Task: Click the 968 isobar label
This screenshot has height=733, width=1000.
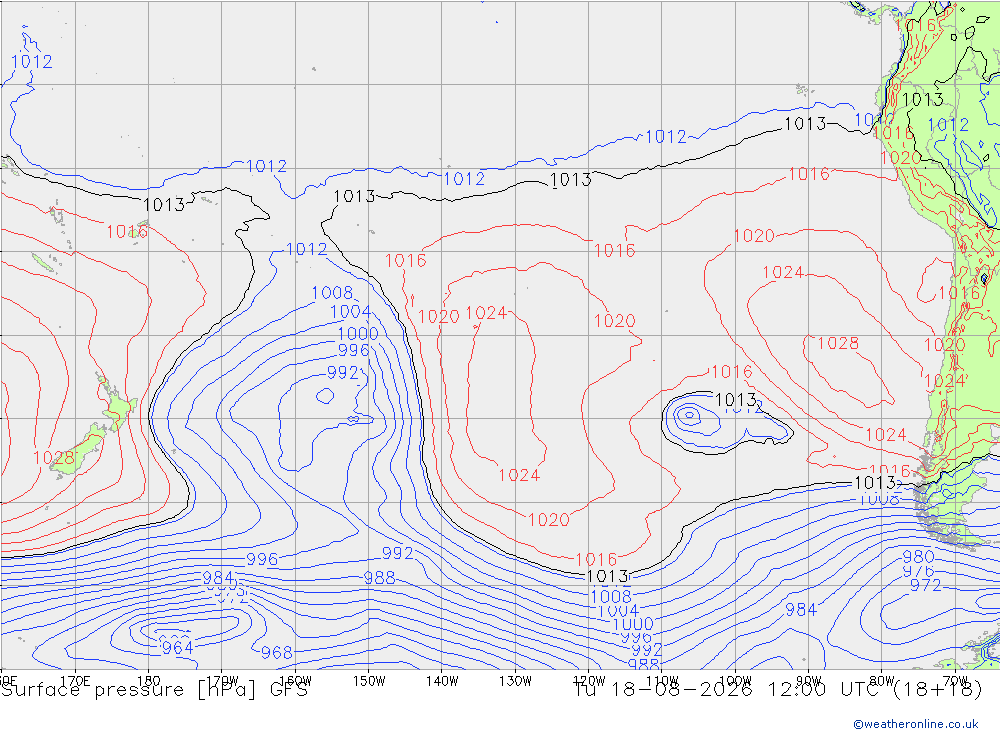Action: [277, 653]
